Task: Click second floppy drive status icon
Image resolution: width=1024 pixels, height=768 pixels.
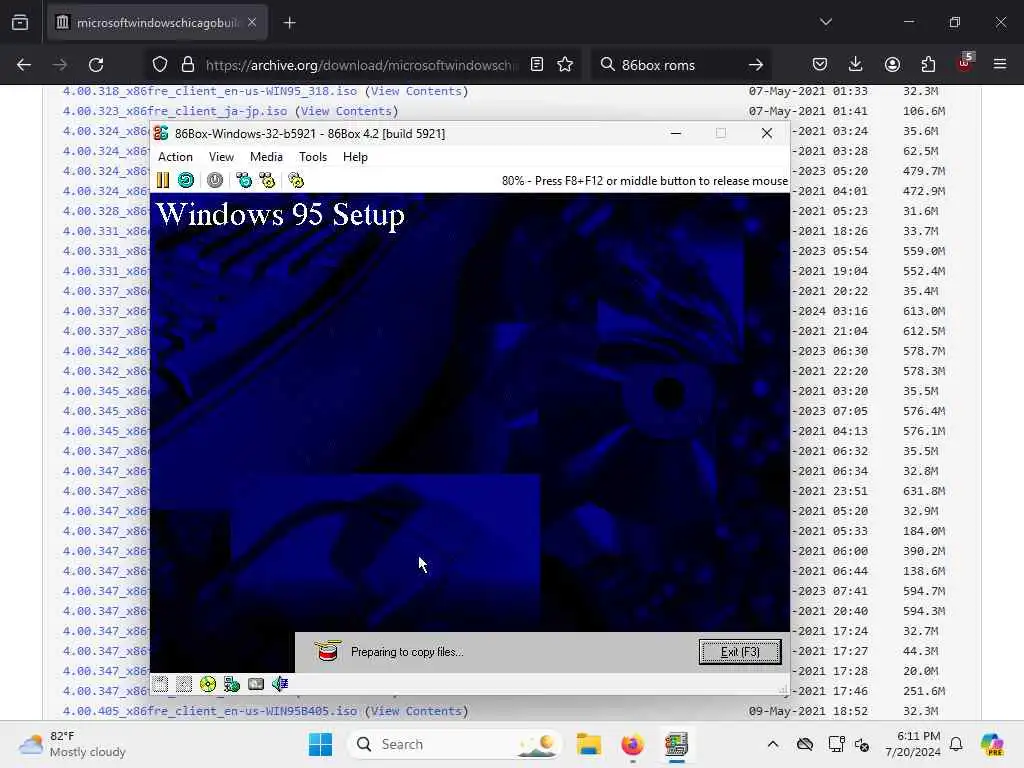Action: coord(184,684)
